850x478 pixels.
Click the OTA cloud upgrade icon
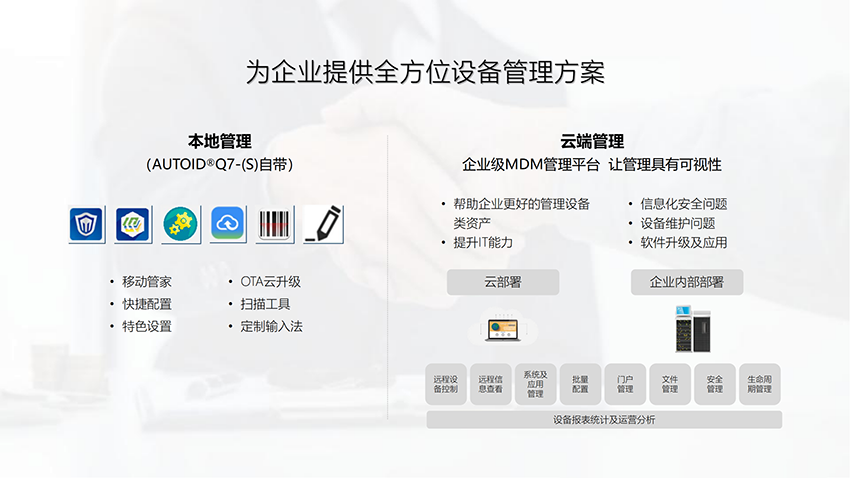(228, 224)
